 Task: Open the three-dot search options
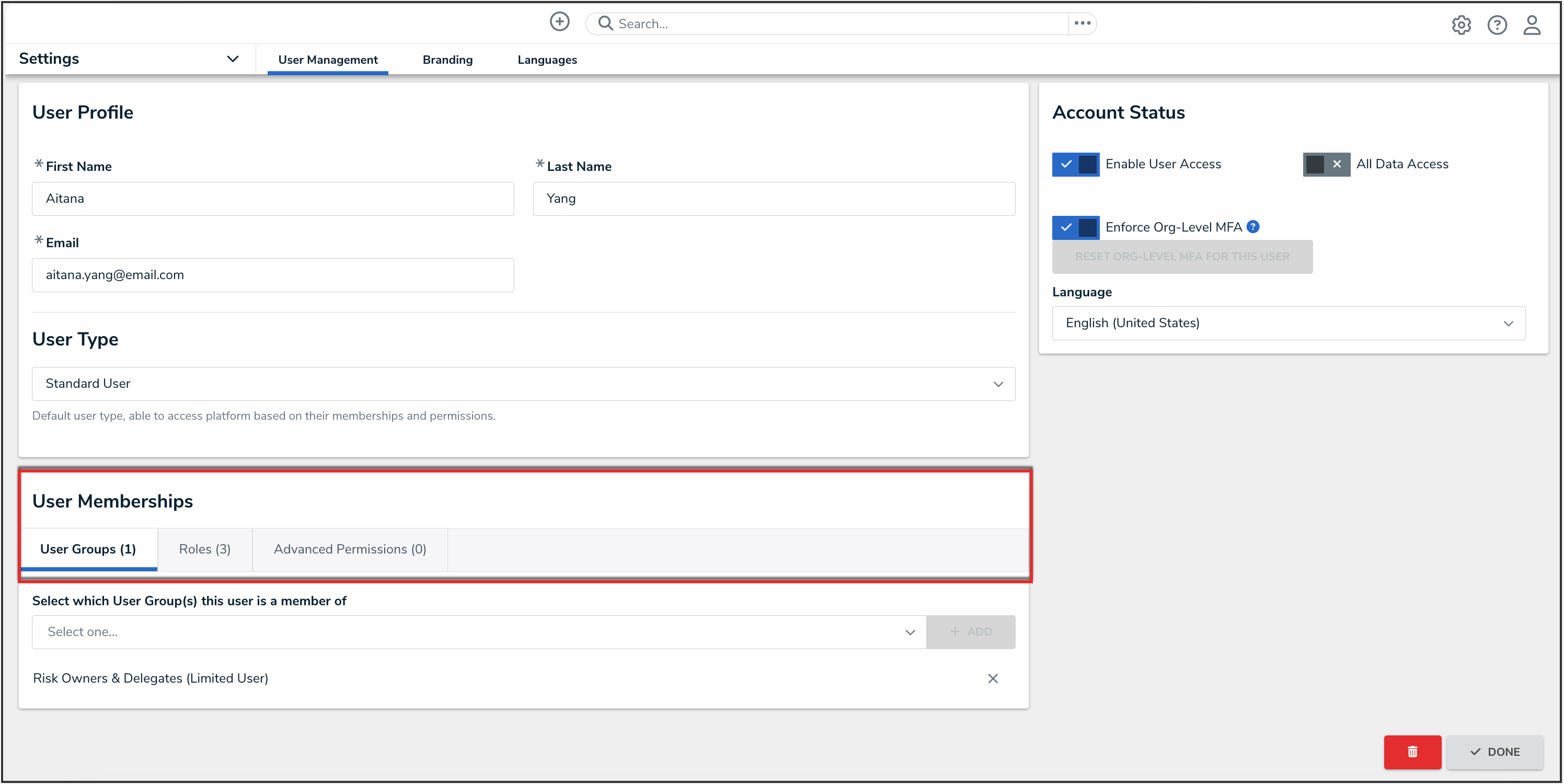pyautogui.click(x=1082, y=24)
